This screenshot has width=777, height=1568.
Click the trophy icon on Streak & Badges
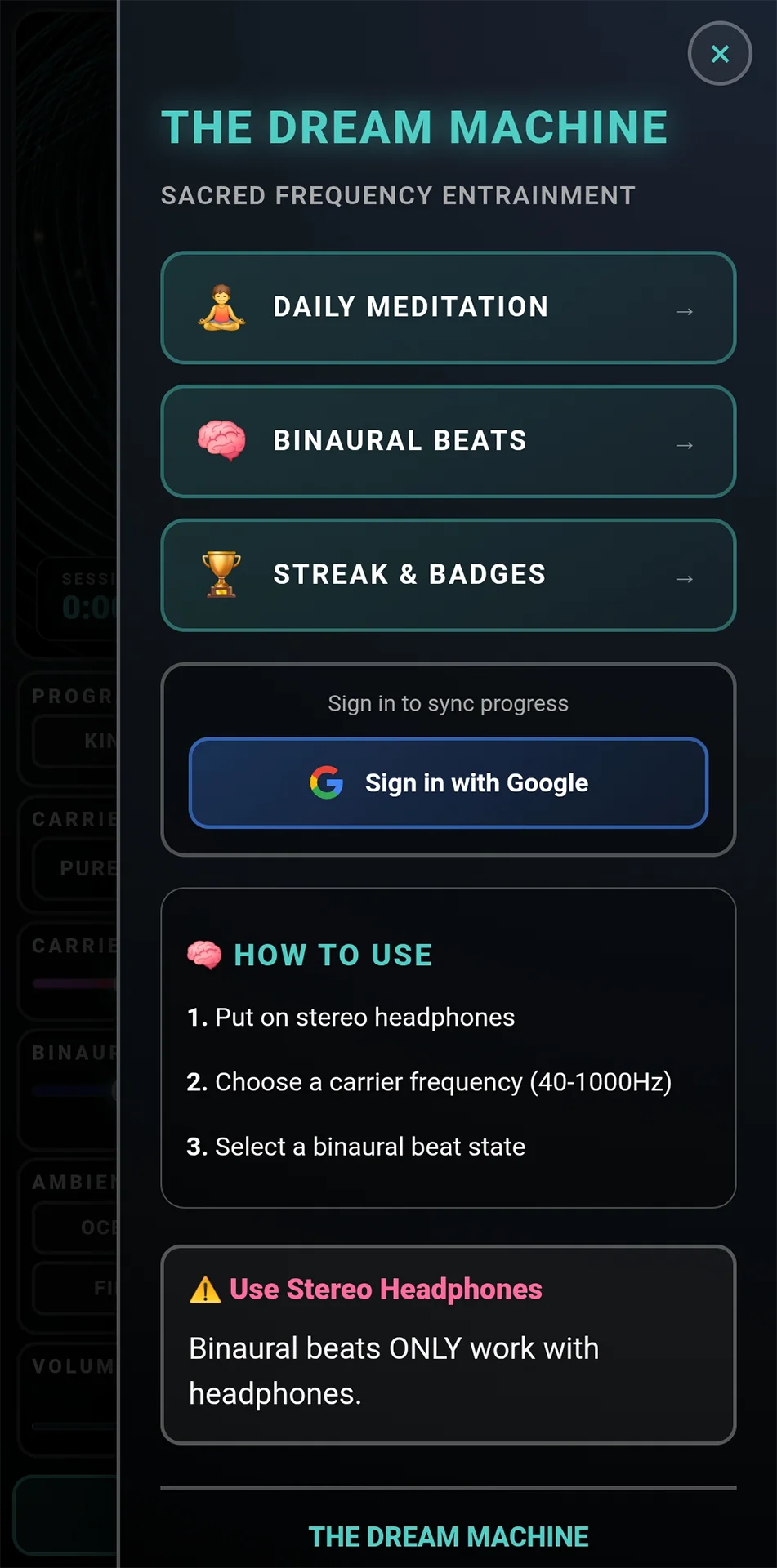(219, 574)
